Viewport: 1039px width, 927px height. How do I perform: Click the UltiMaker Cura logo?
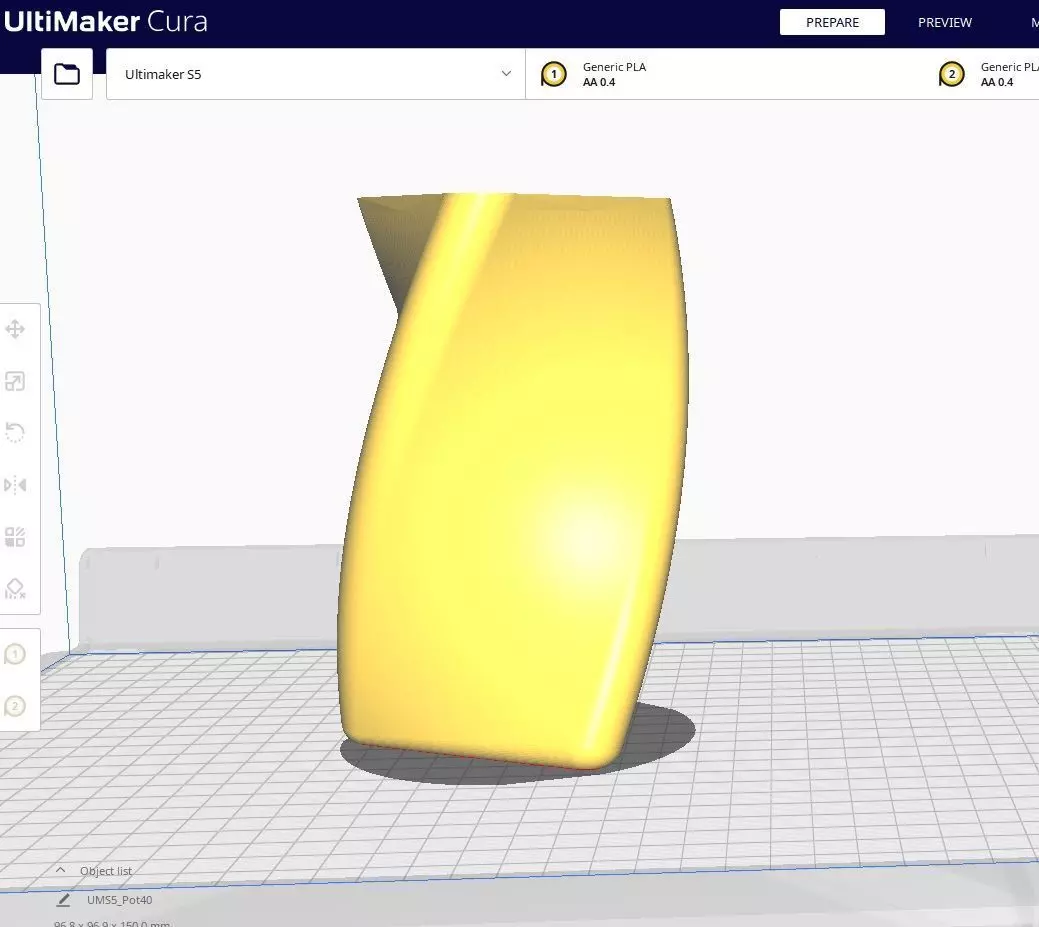click(x=105, y=21)
